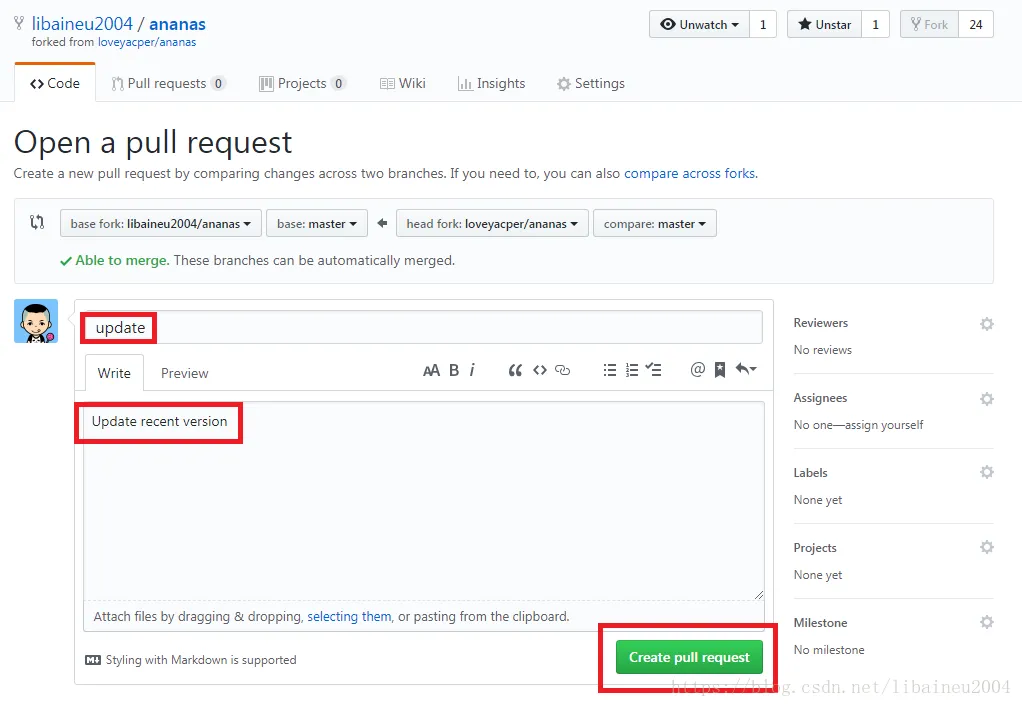1022x707 pixels.
Task: Focus the comment body text area
Action: coord(424,500)
